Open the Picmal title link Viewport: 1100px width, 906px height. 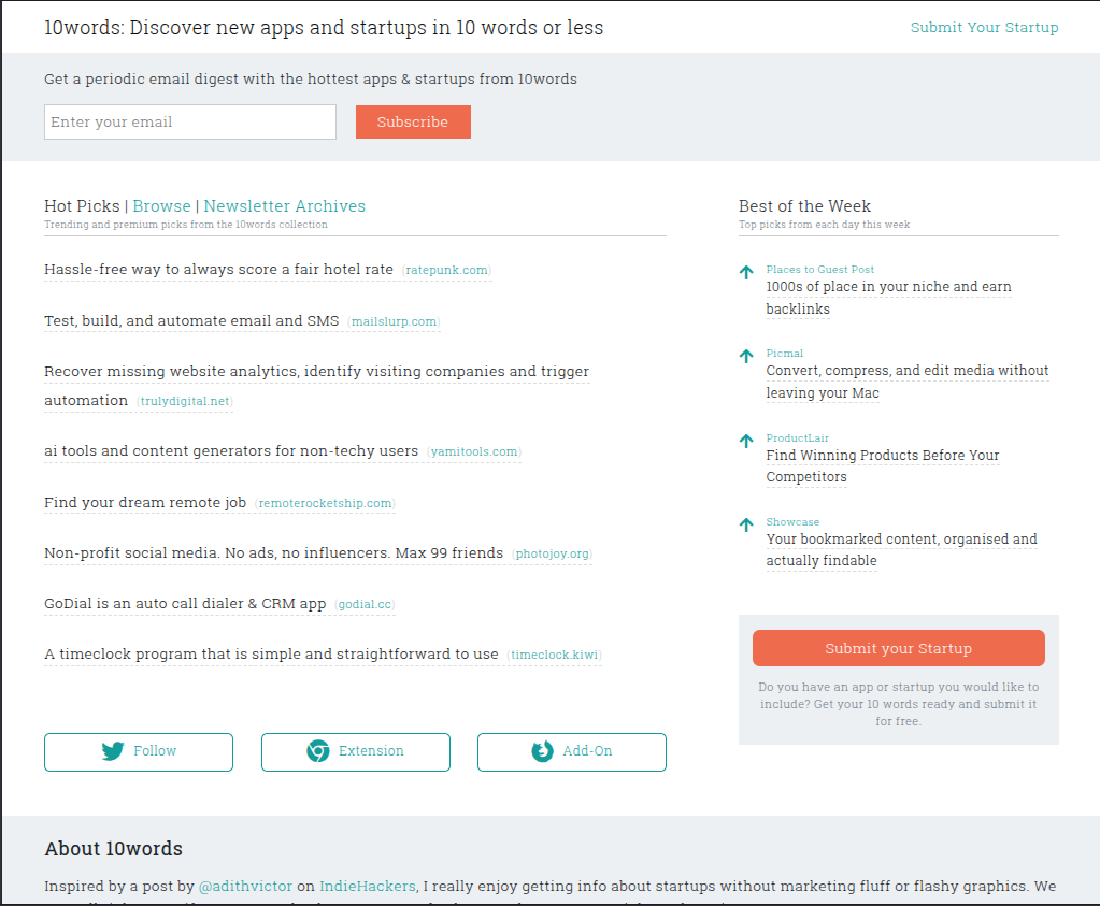point(784,353)
